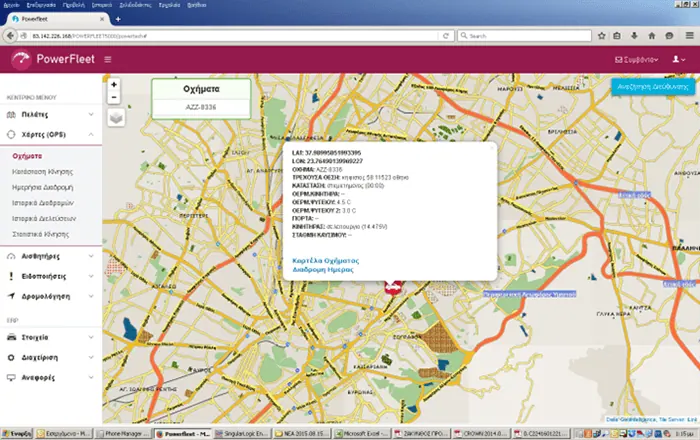Open downloads arrow icon in toolbar
This screenshot has width=700, height=440.
634,36
